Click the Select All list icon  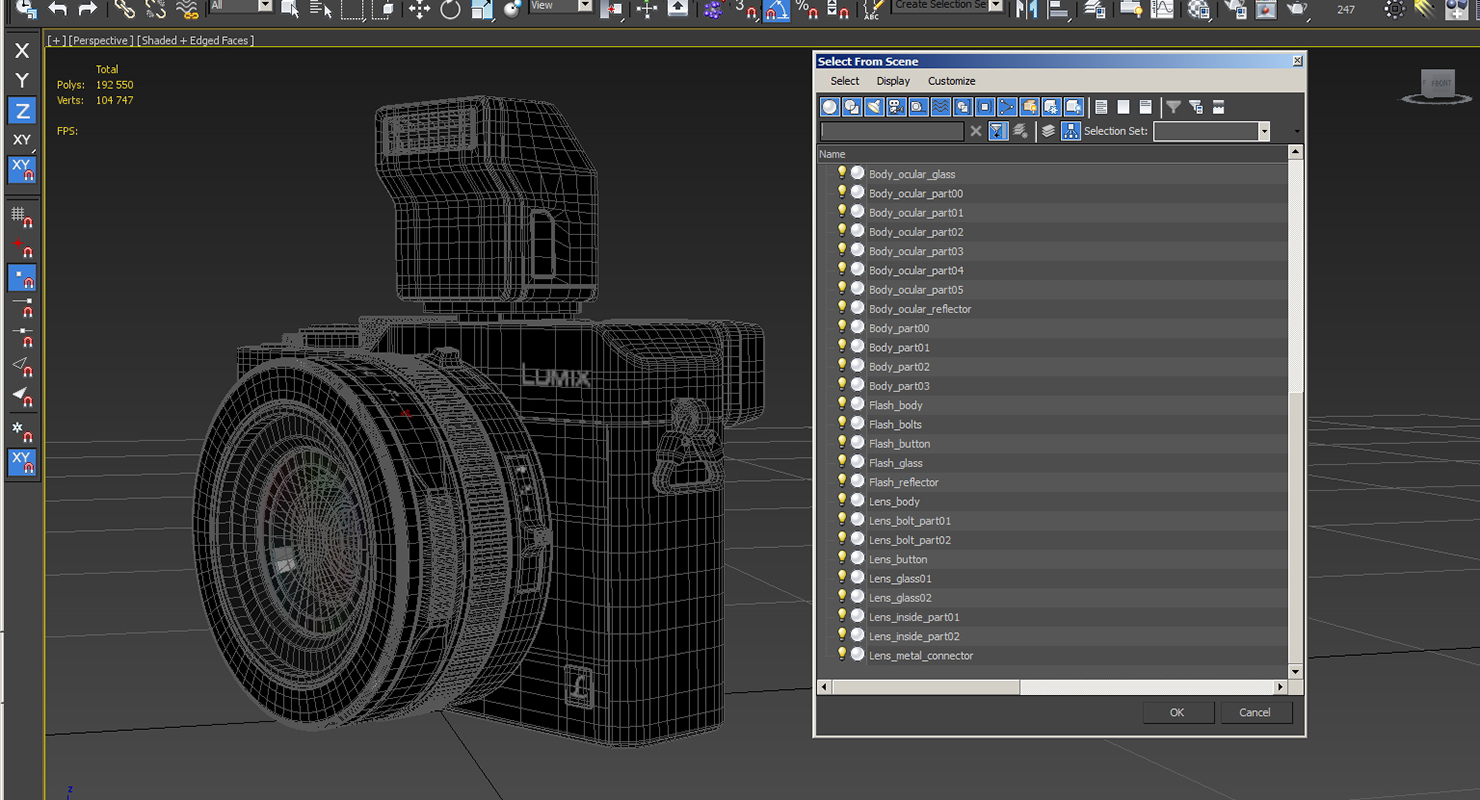pyautogui.click(x=1101, y=107)
